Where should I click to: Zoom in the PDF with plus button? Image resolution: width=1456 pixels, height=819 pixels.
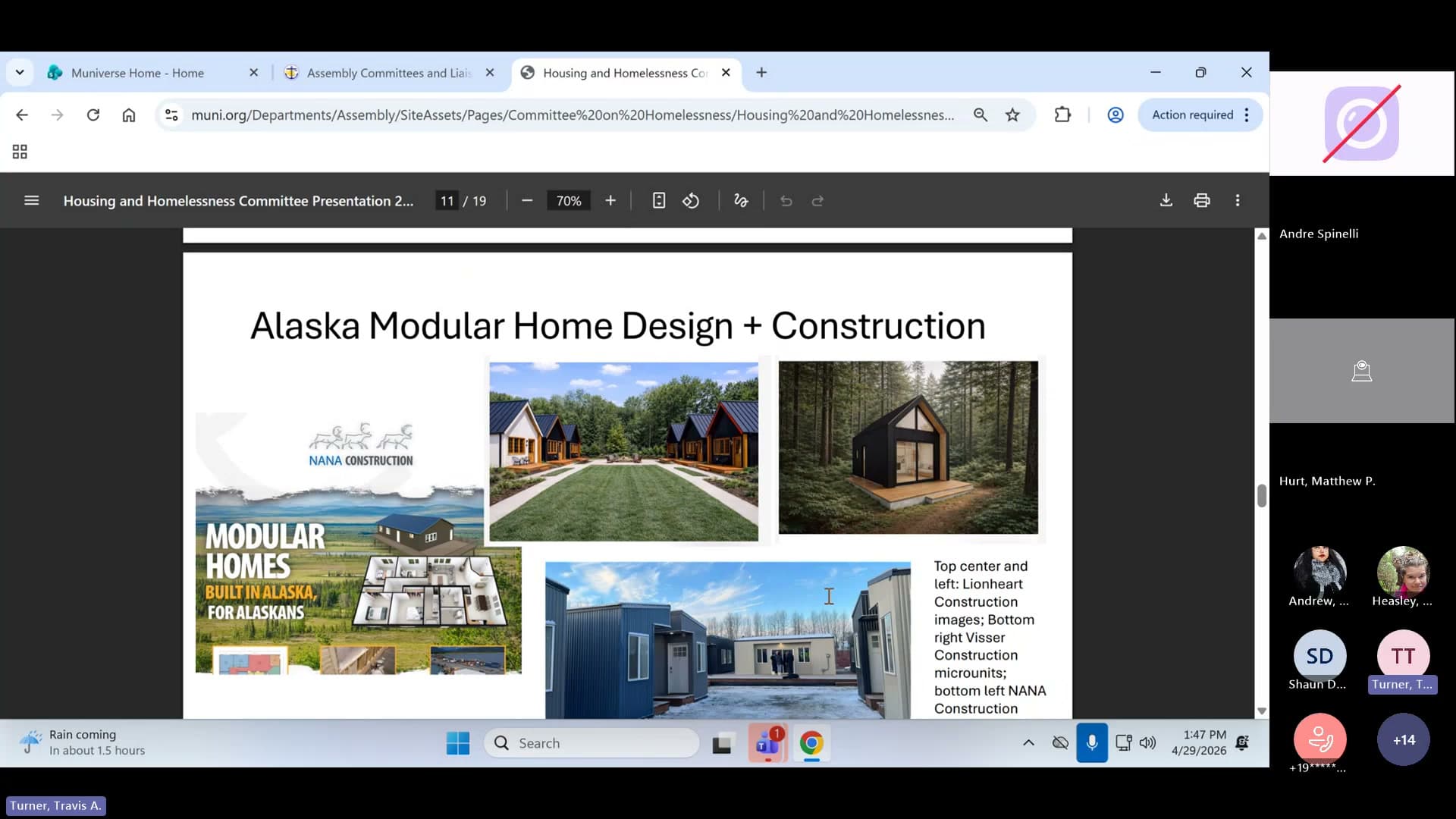(x=610, y=201)
